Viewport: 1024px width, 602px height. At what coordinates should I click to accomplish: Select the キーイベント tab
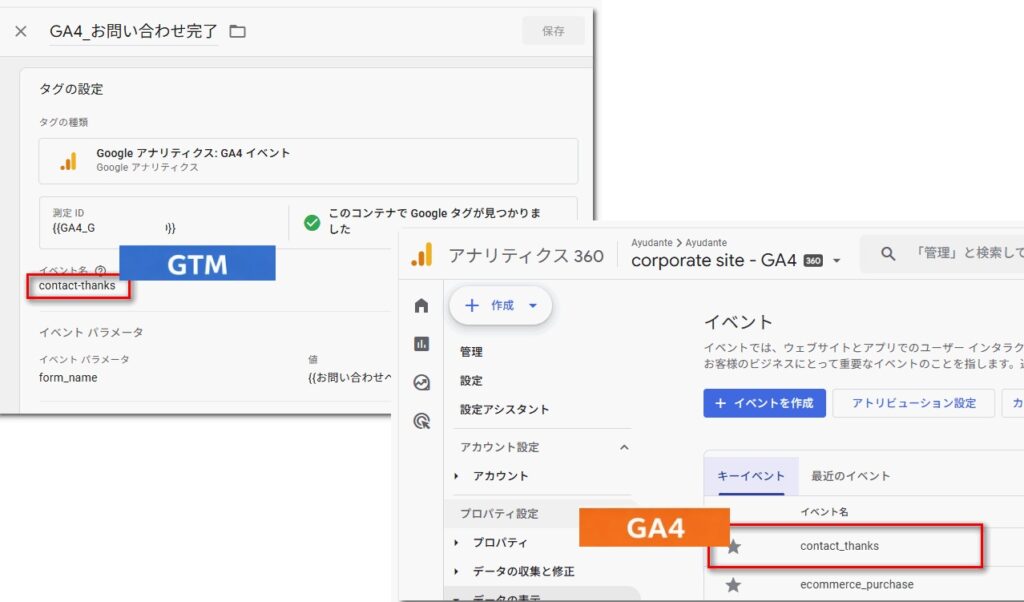point(751,476)
